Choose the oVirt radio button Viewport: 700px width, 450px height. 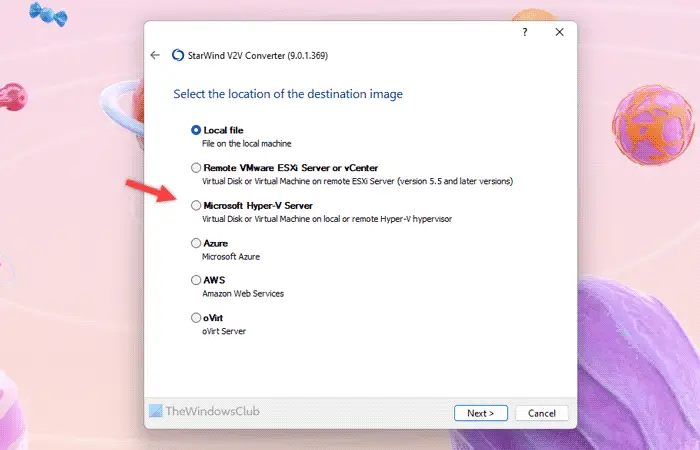point(196,318)
